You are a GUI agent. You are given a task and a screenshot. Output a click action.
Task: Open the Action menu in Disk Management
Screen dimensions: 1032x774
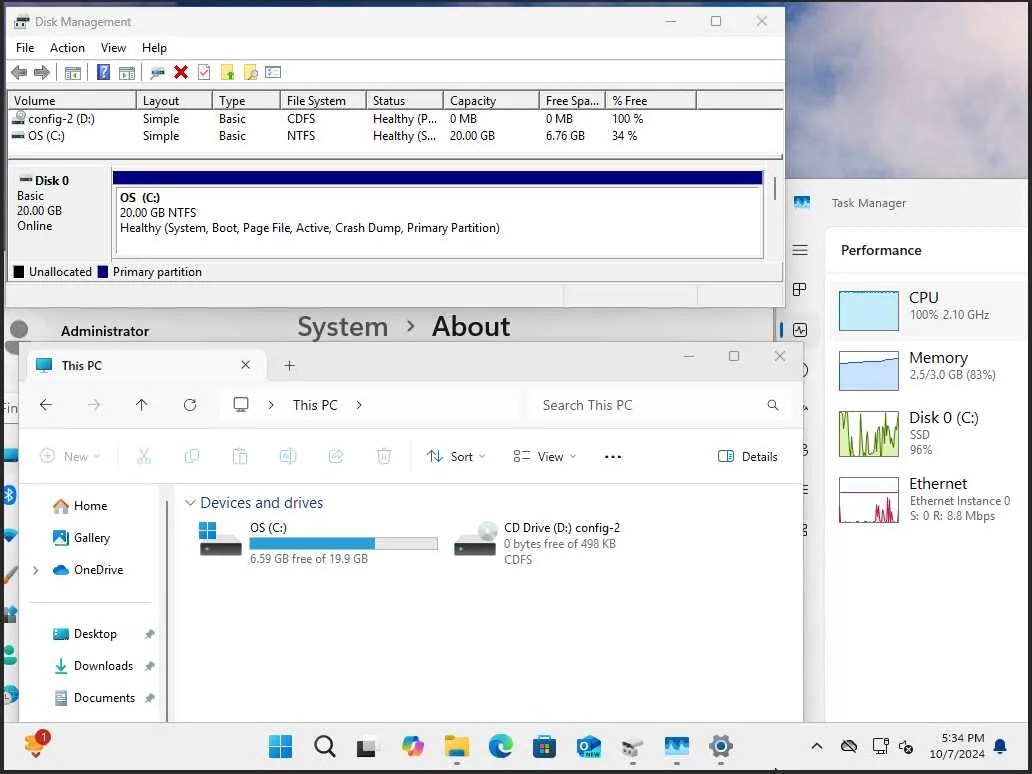point(66,47)
